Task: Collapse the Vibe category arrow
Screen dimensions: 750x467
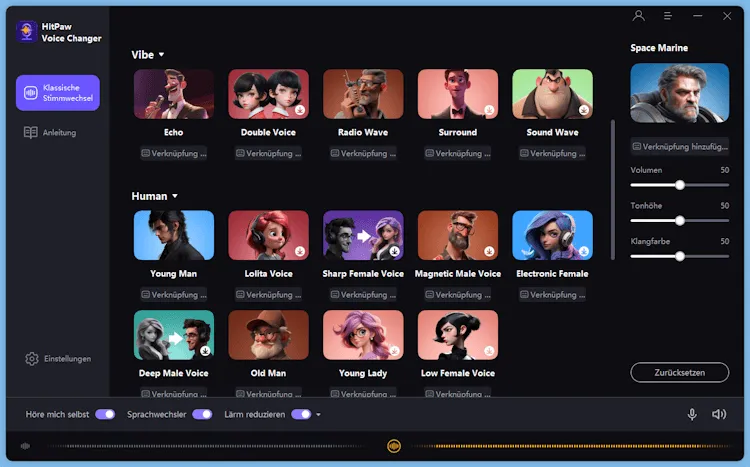Action: click(161, 55)
